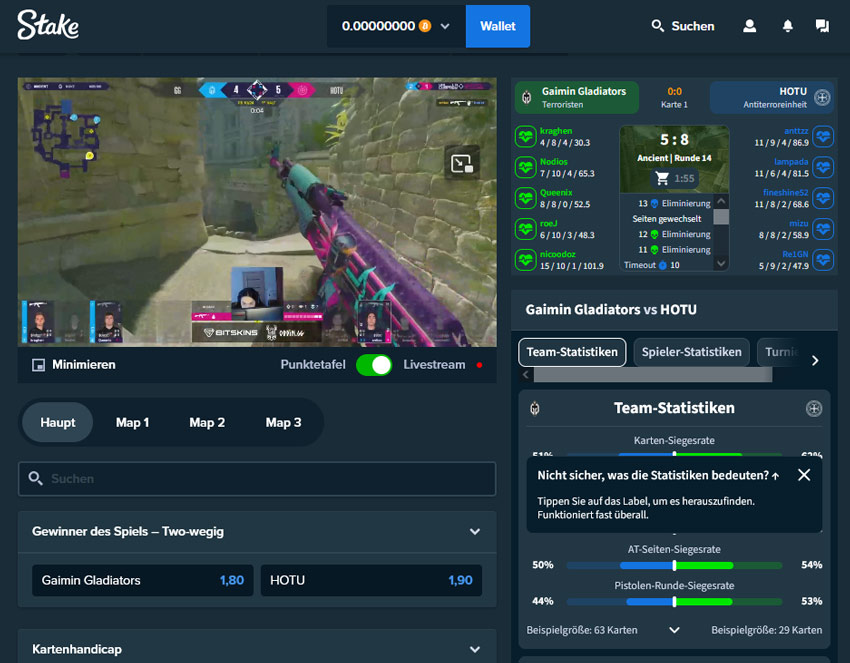This screenshot has width=850, height=663.
Task: Click the red Livestream live indicator dot
Action: (x=479, y=365)
